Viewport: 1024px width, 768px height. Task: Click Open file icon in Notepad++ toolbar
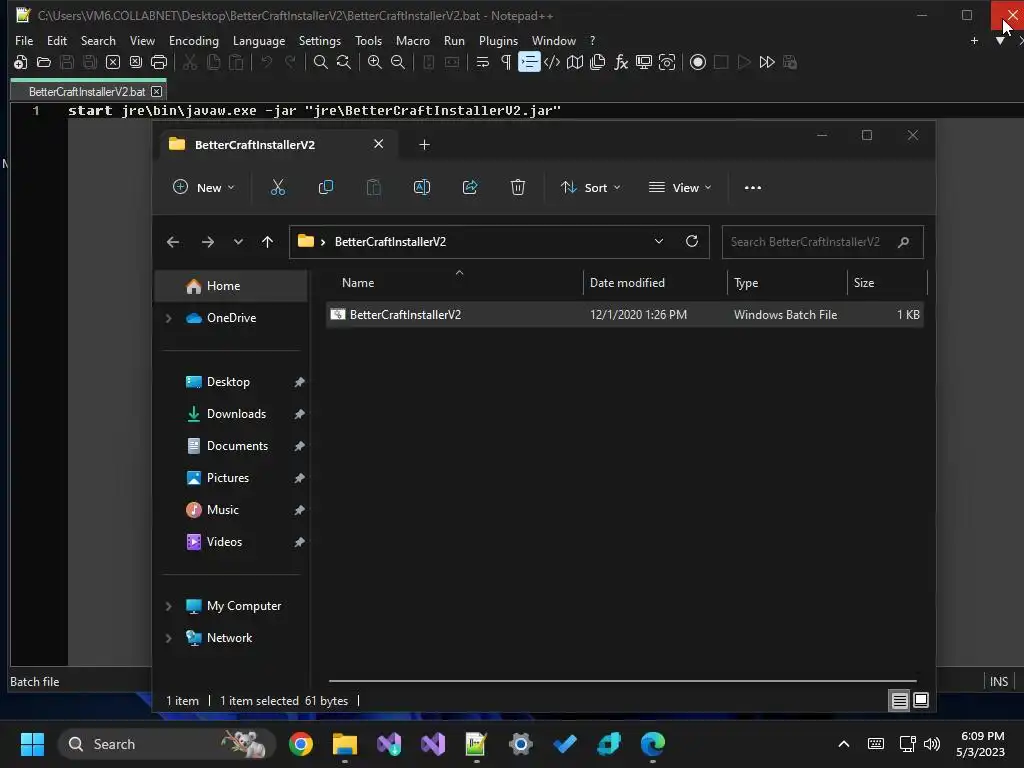click(44, 62)
